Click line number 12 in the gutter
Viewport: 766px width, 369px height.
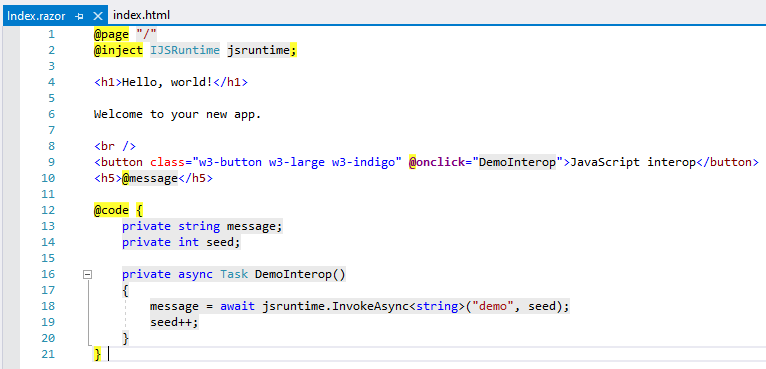point(48,210)
